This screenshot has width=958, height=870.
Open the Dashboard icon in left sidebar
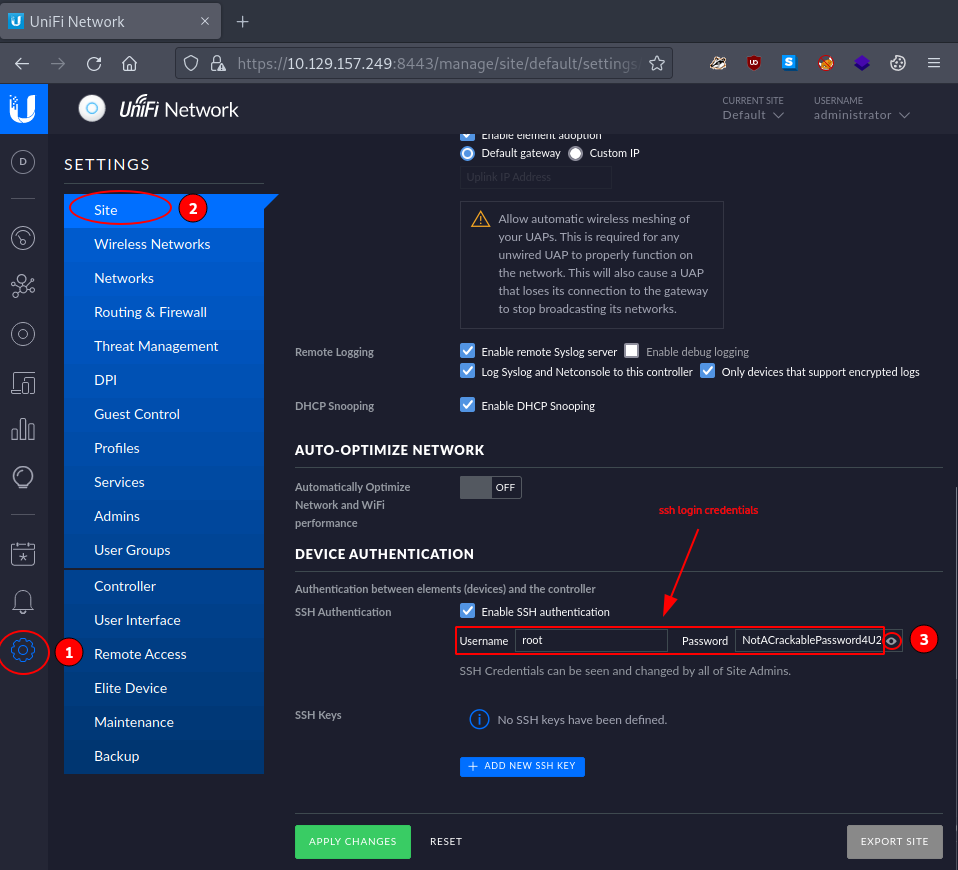click(x=23, y=162)
